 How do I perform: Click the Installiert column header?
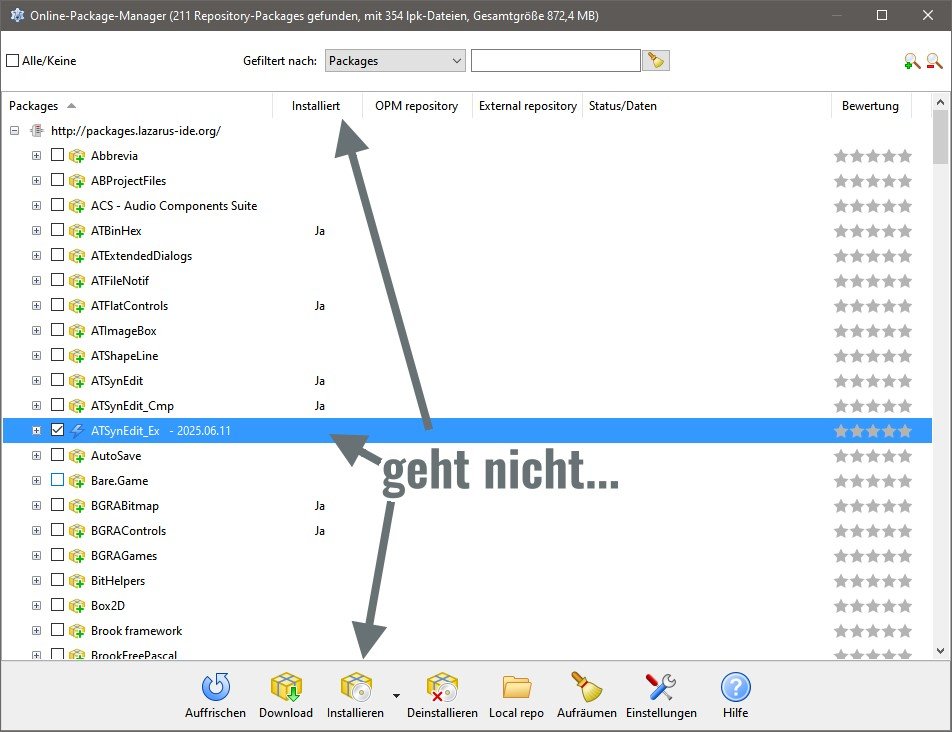(x=317, y=106)
